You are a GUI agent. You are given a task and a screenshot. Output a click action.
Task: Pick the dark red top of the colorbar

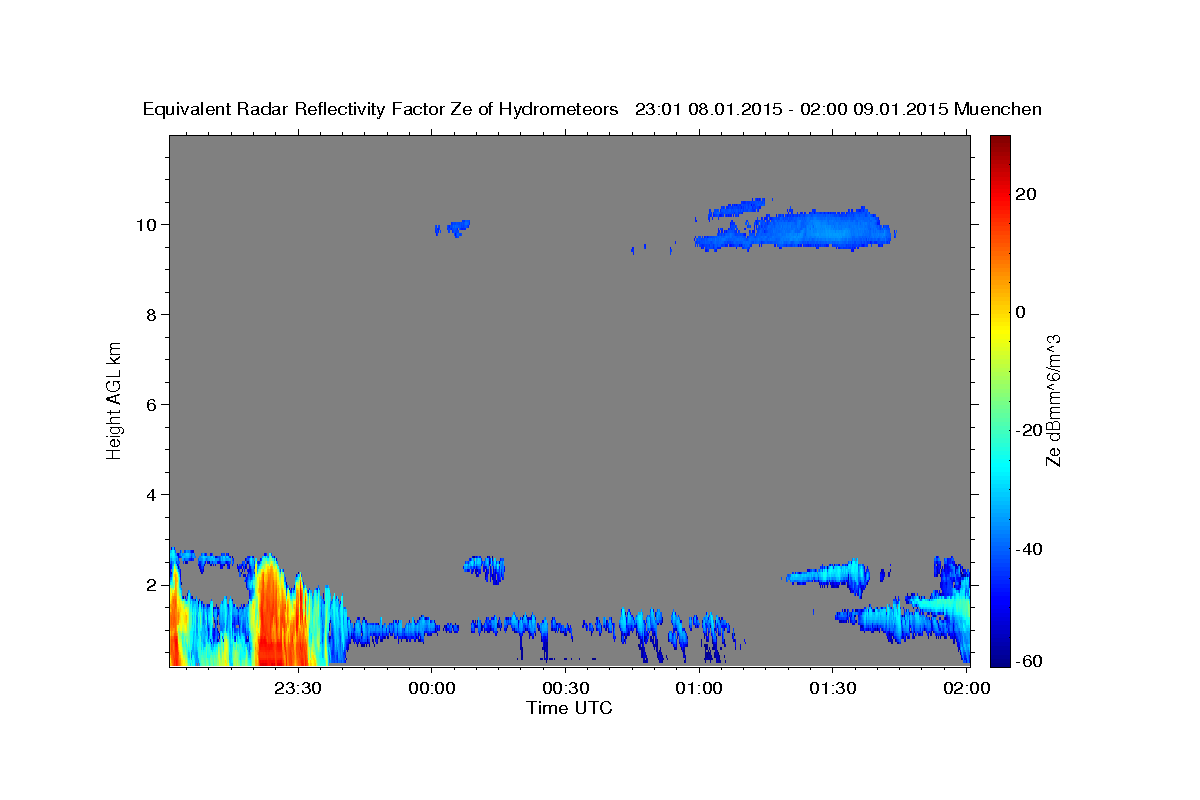[x=999, y=142]
